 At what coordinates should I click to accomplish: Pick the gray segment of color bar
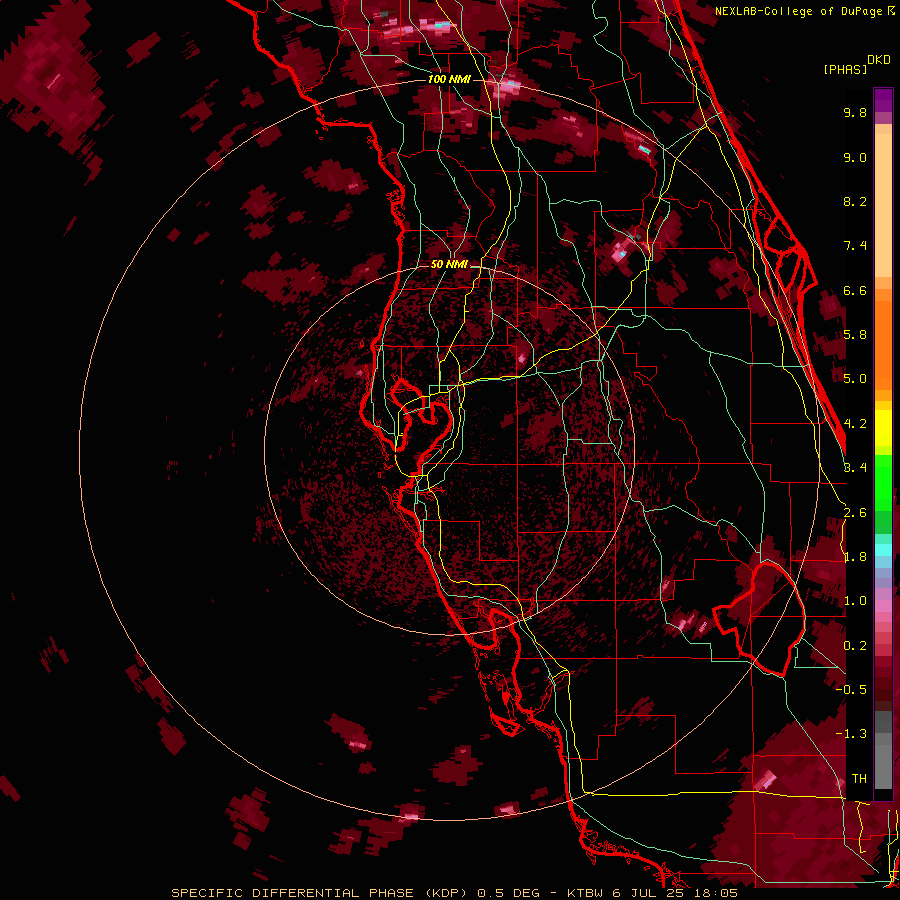tap(883, 750)
